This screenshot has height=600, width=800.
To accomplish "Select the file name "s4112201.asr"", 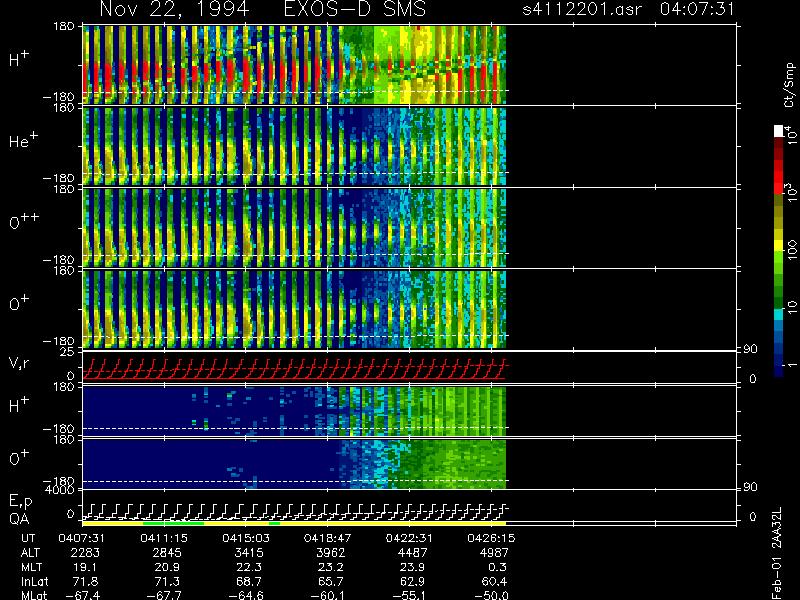I will point(582,9).
